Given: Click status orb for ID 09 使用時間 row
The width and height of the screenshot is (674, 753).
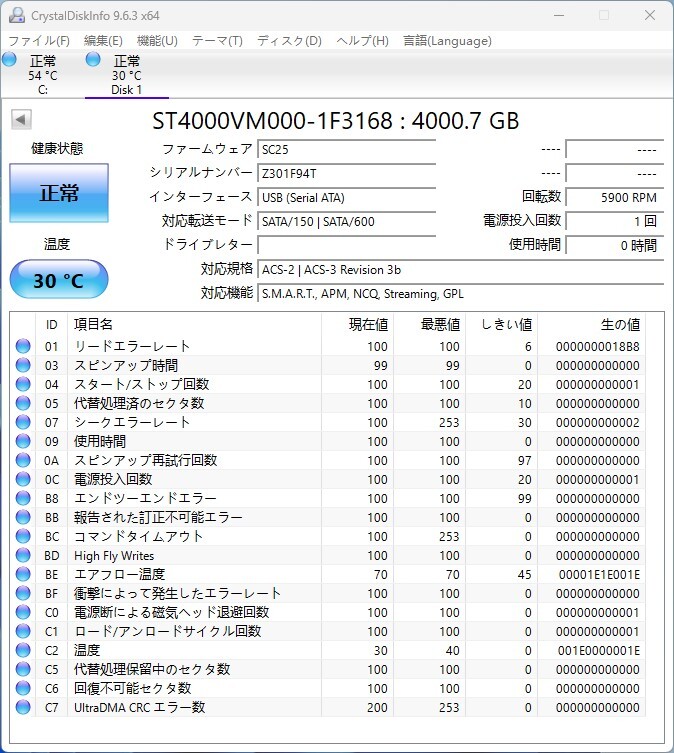Looking at the screenshot, I should click(x=23, y=441).
